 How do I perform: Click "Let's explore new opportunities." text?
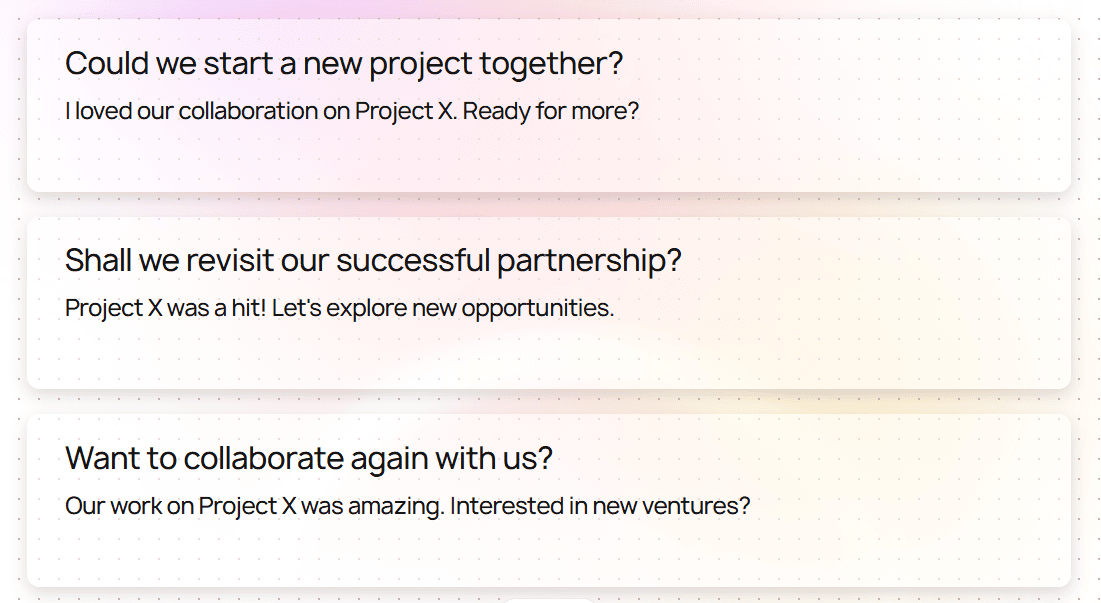pyautogui.click(x=443, y=308)
